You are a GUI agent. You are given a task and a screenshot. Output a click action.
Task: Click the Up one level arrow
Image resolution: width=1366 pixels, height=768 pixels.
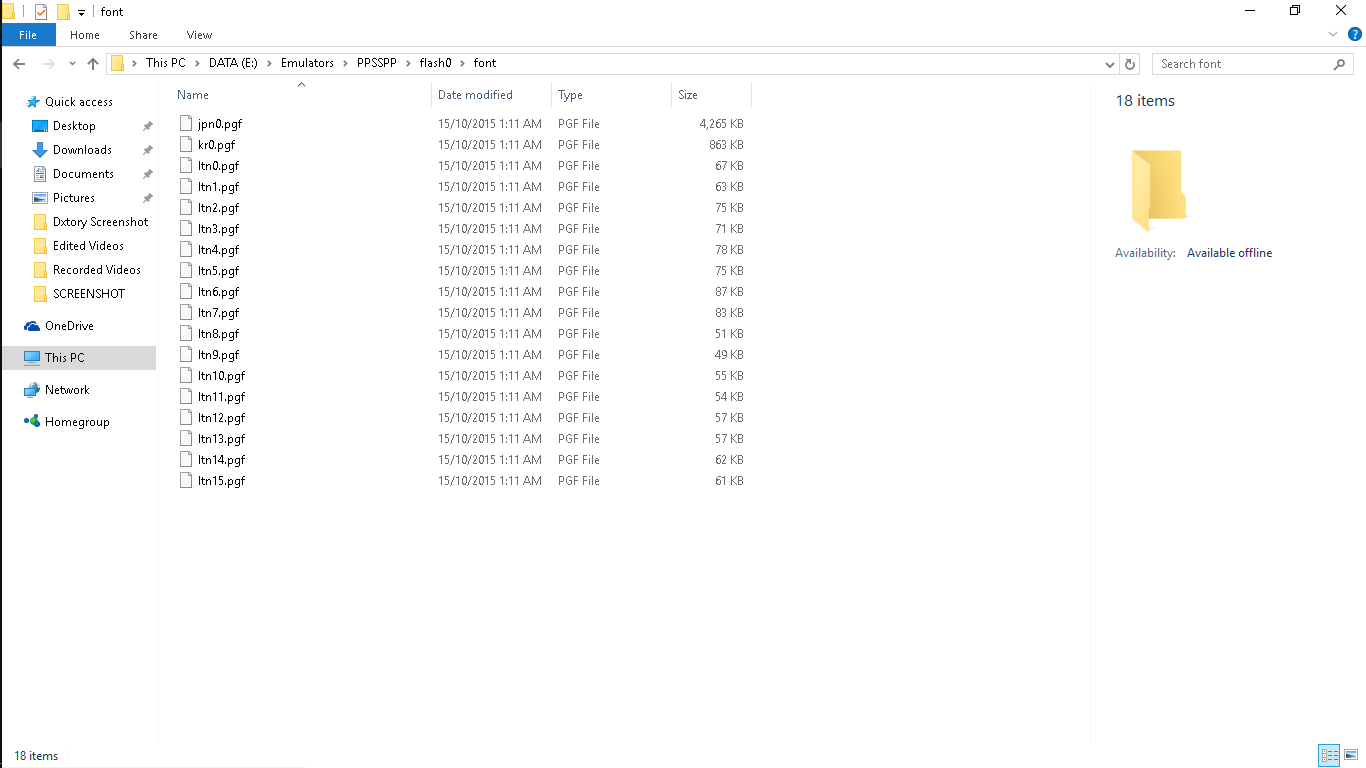click(93, 64)
